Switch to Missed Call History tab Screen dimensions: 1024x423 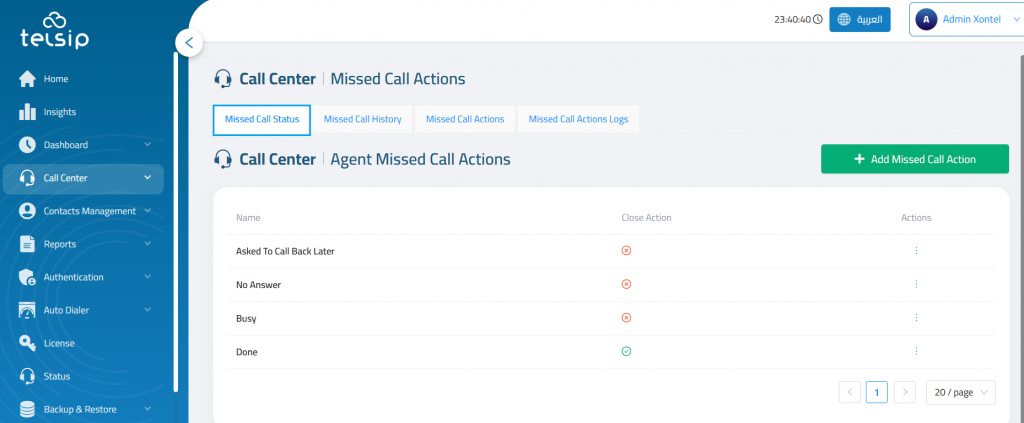click(x=363, y=119)
